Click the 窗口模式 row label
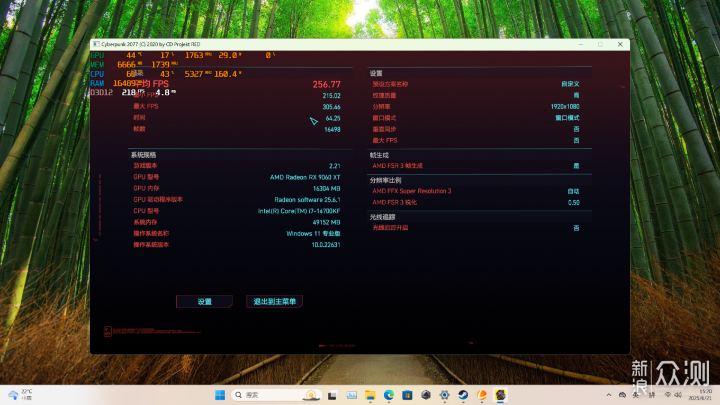Viewport: 720px width, 405px height. pyautogui.click(x=384, y=118)
